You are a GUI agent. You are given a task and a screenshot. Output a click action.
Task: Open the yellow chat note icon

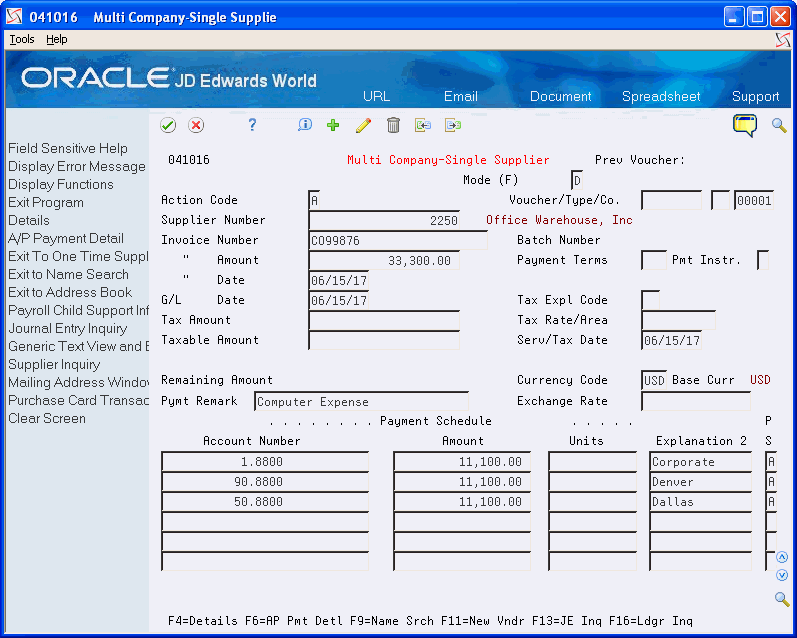click(x=745, y=125)
